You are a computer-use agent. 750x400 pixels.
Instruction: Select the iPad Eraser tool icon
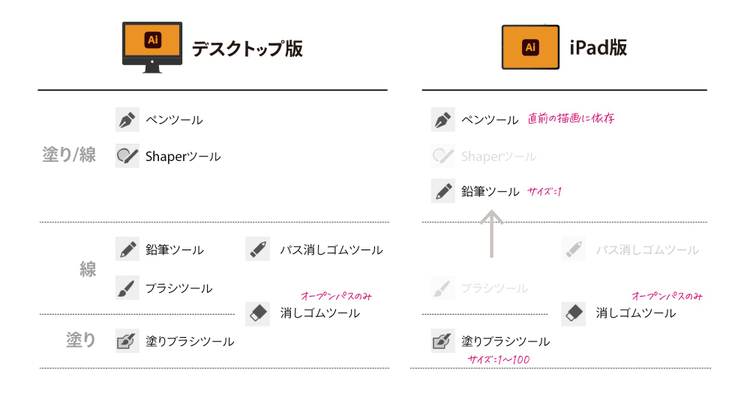[574, 313]
